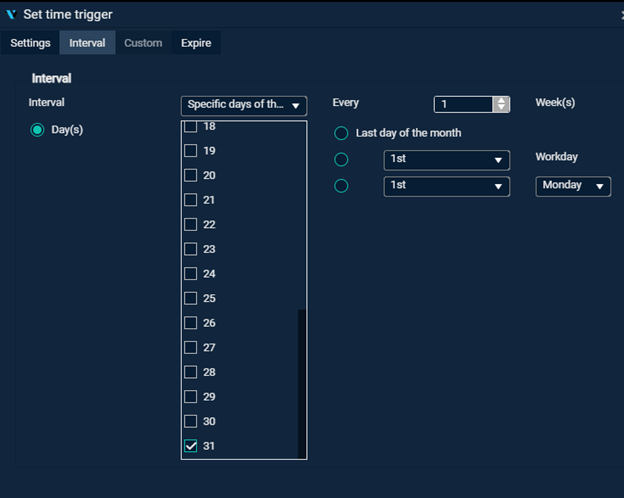The width and height of the screenshot is (624, 498).
Task: Expand the 1st dropdown beside Monday
Action: pyautogui.click(x=446, y=186)
